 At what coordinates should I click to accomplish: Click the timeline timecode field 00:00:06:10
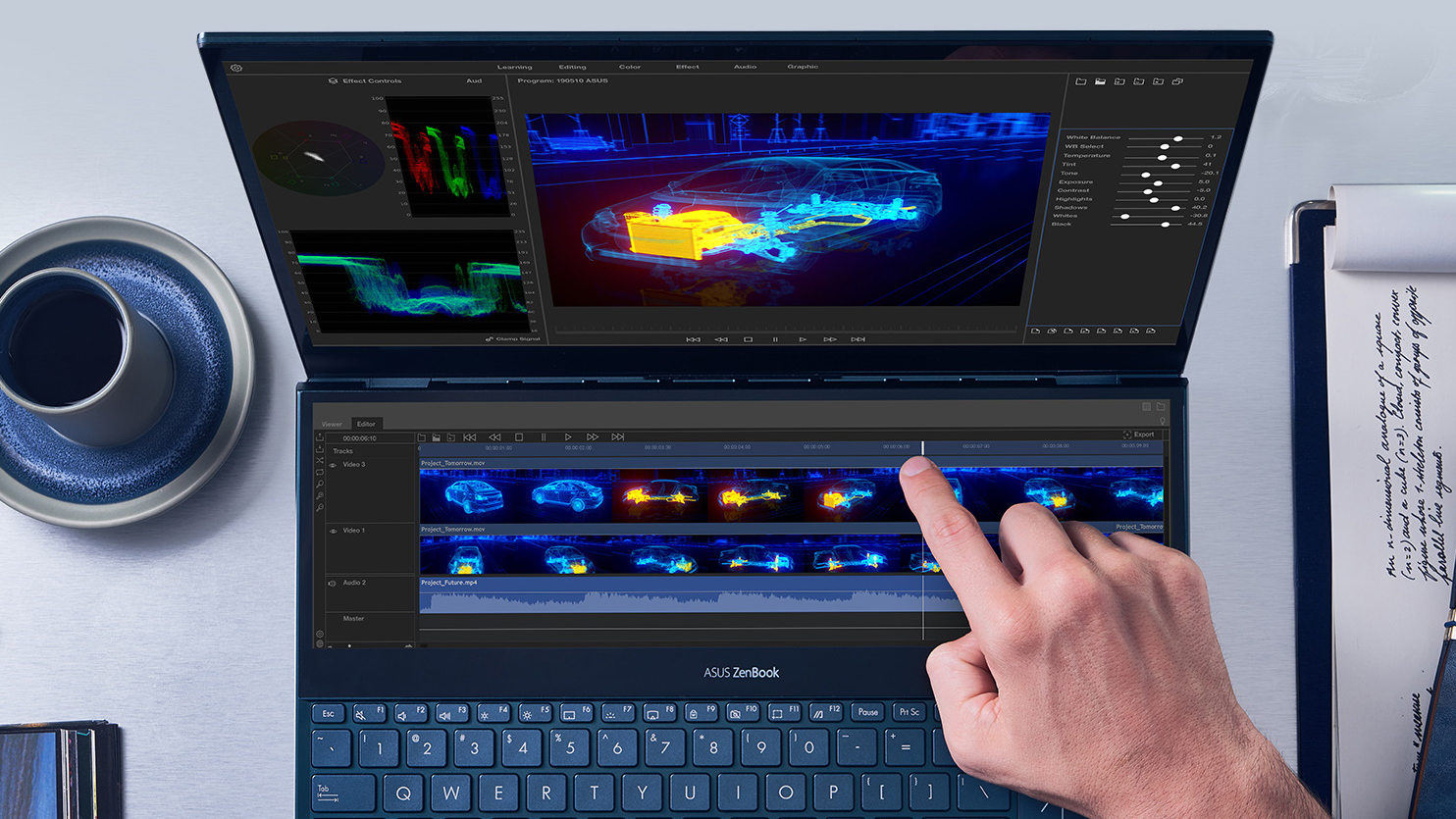tap(359, 438)
